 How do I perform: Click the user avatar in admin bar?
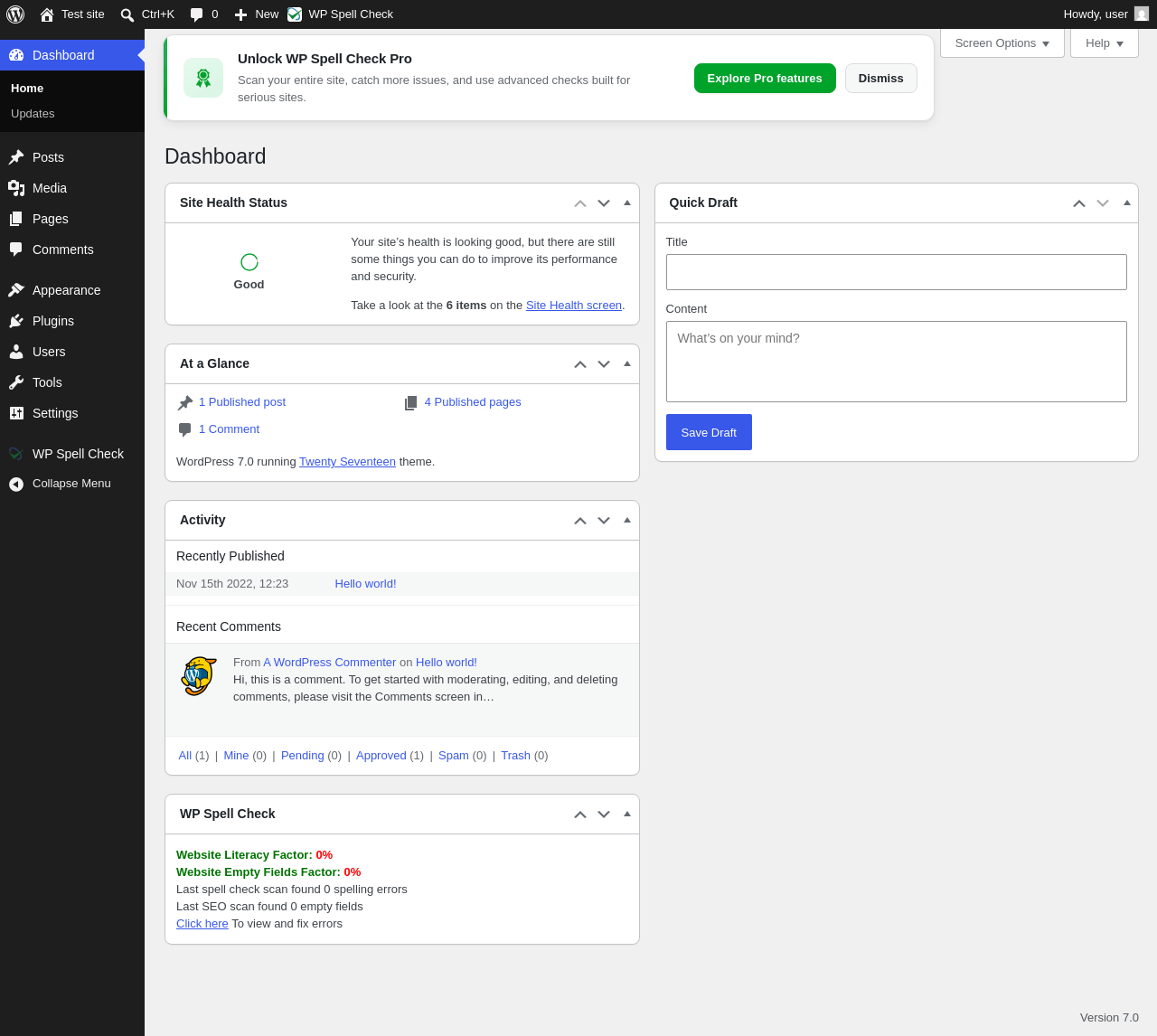tap(1142, 14)
